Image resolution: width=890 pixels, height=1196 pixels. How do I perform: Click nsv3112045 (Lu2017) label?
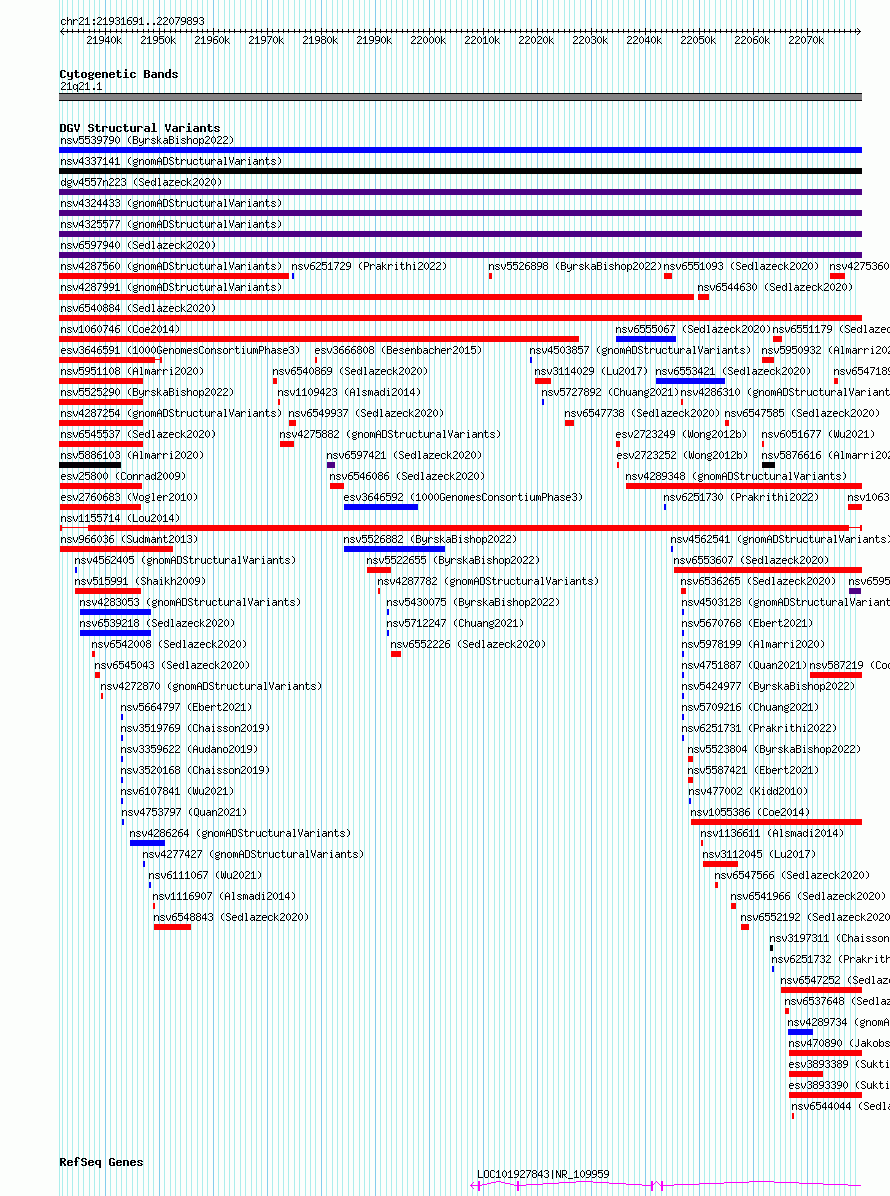point(759,854)
